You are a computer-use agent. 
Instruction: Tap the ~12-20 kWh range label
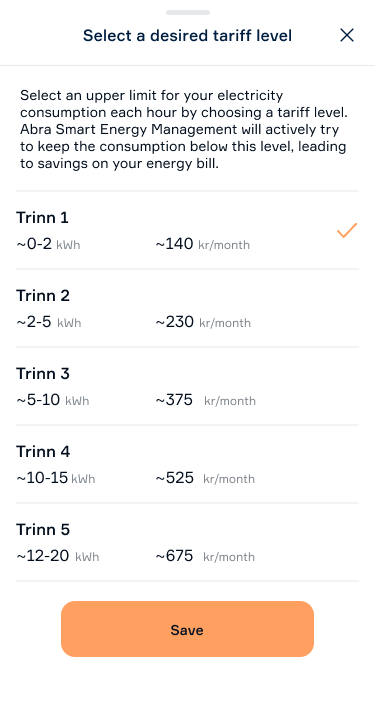(58, 556)
